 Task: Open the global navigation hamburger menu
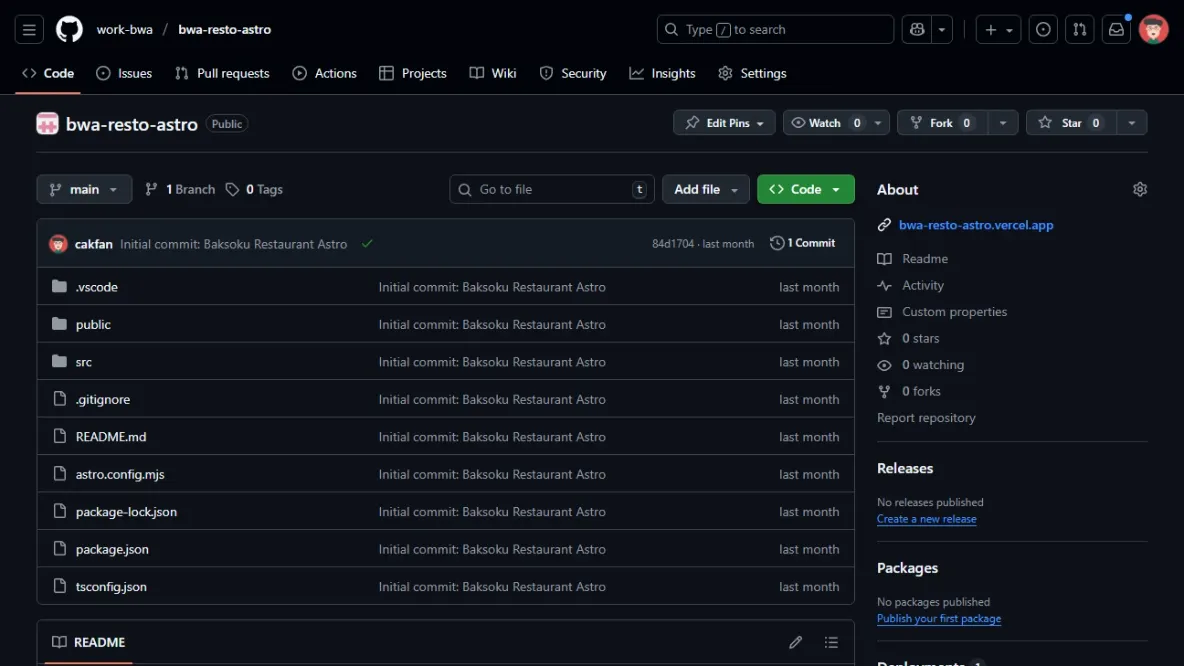click(x=28, y=28)
